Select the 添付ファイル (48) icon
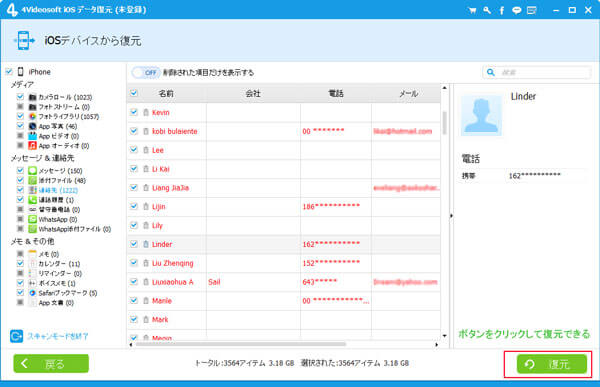 pos(33,180)
